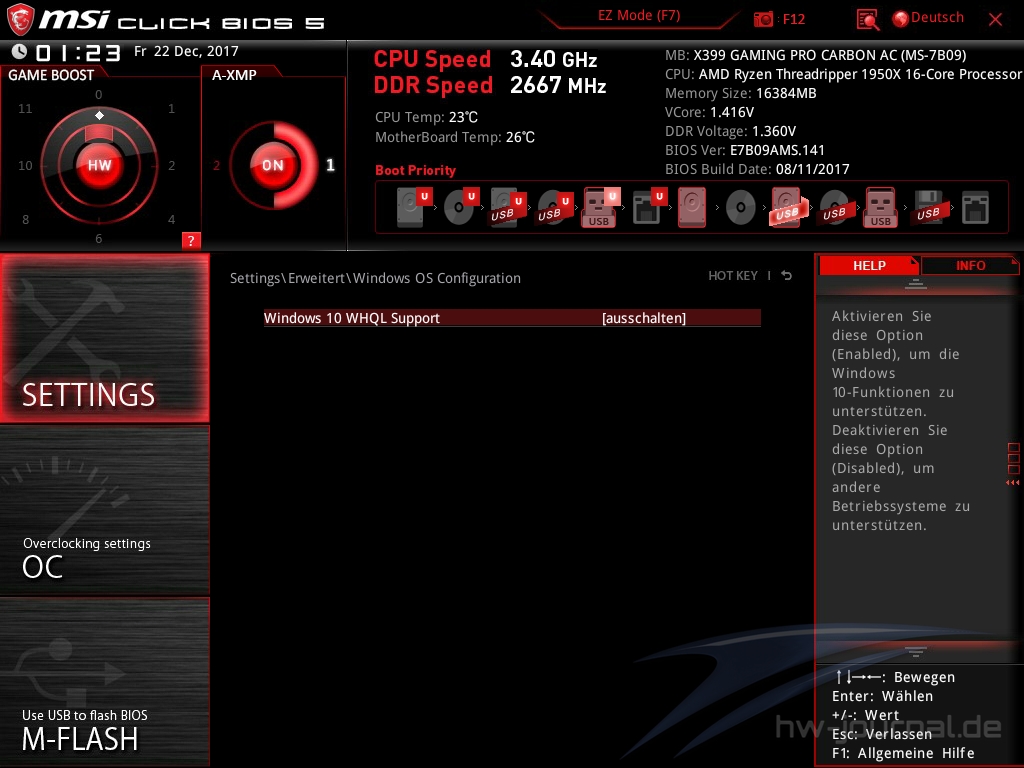This screenshot has height=768, width=1024.
Task: Switch to the HELP tab
Action: click(x=869, y=265)
